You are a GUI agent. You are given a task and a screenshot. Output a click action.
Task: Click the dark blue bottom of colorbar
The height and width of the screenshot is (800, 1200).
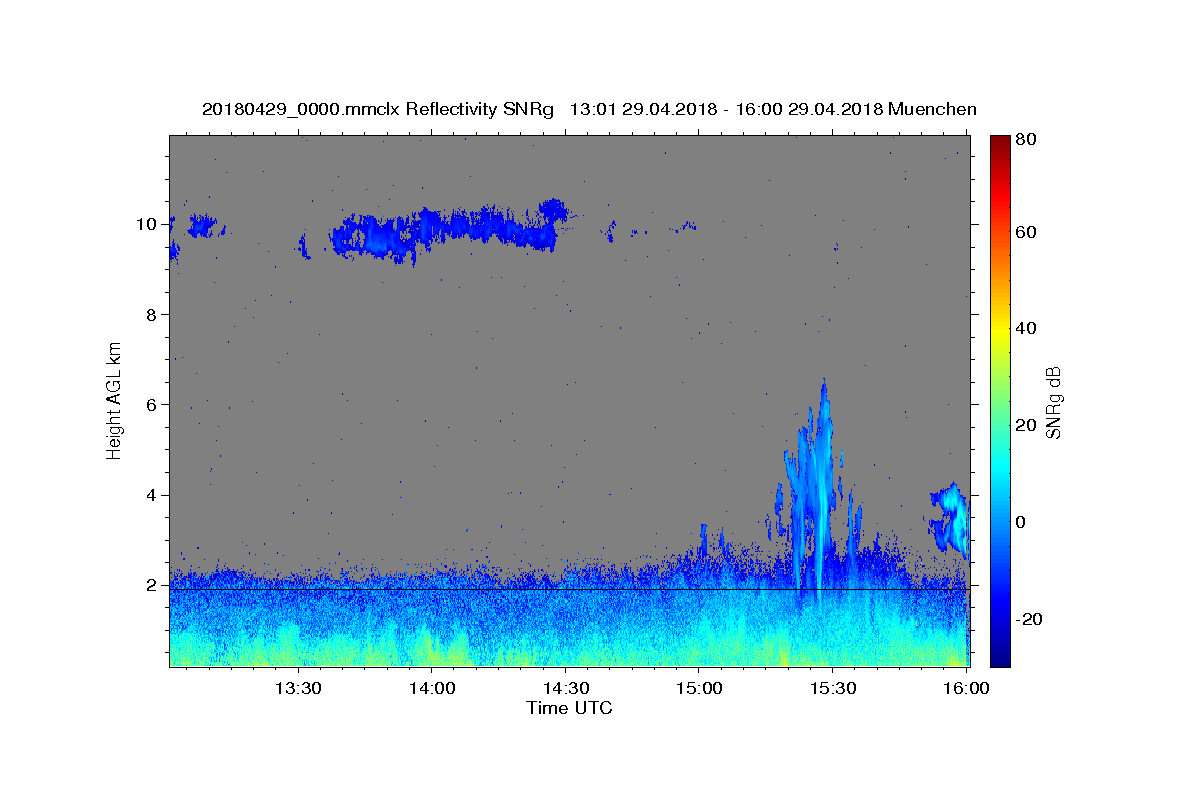[1000, 658]
